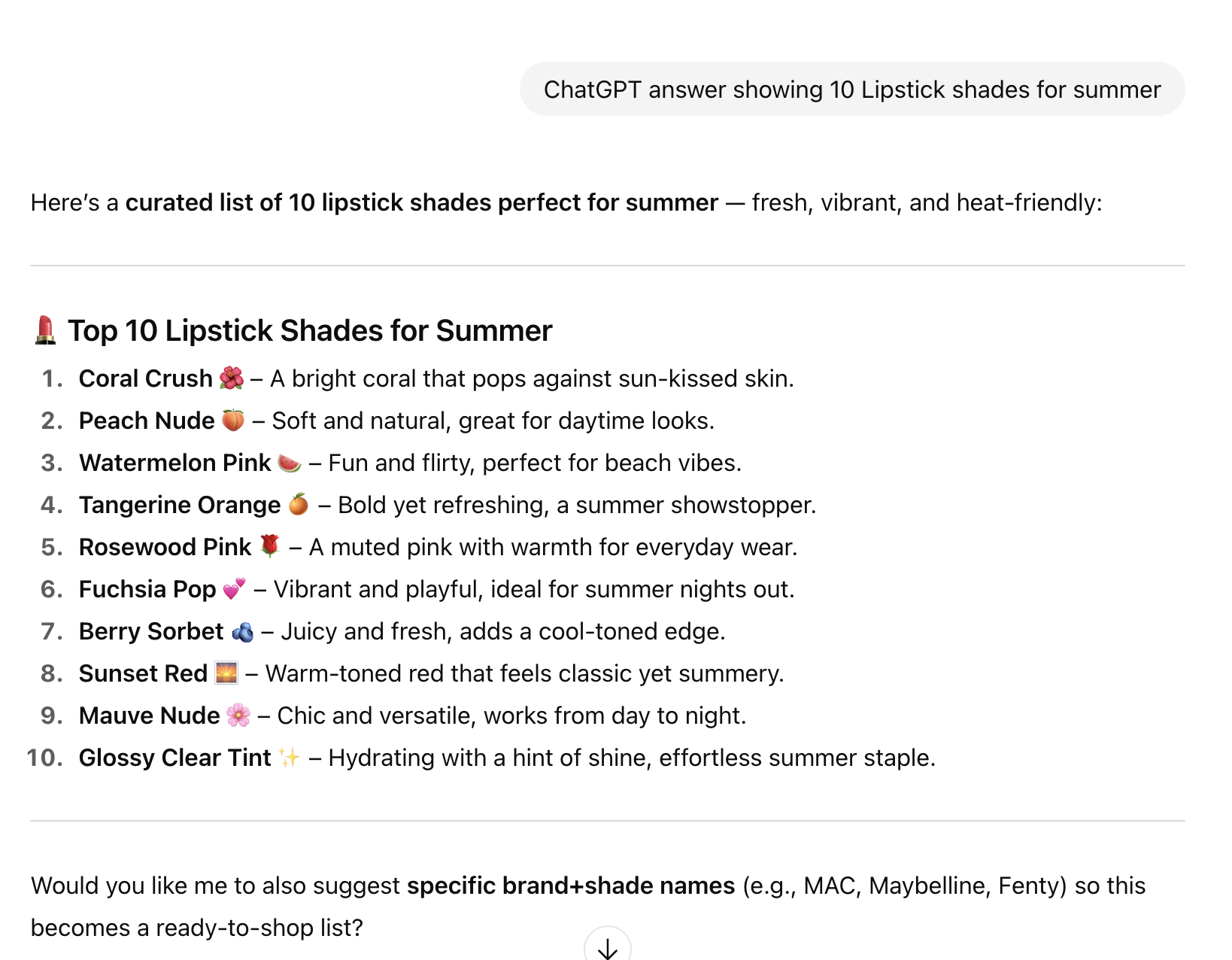Click the sparkles emoji beside Glossy Clear Tint
The width and height of the screenshot is (1232, 960).
tap(289, 757)
